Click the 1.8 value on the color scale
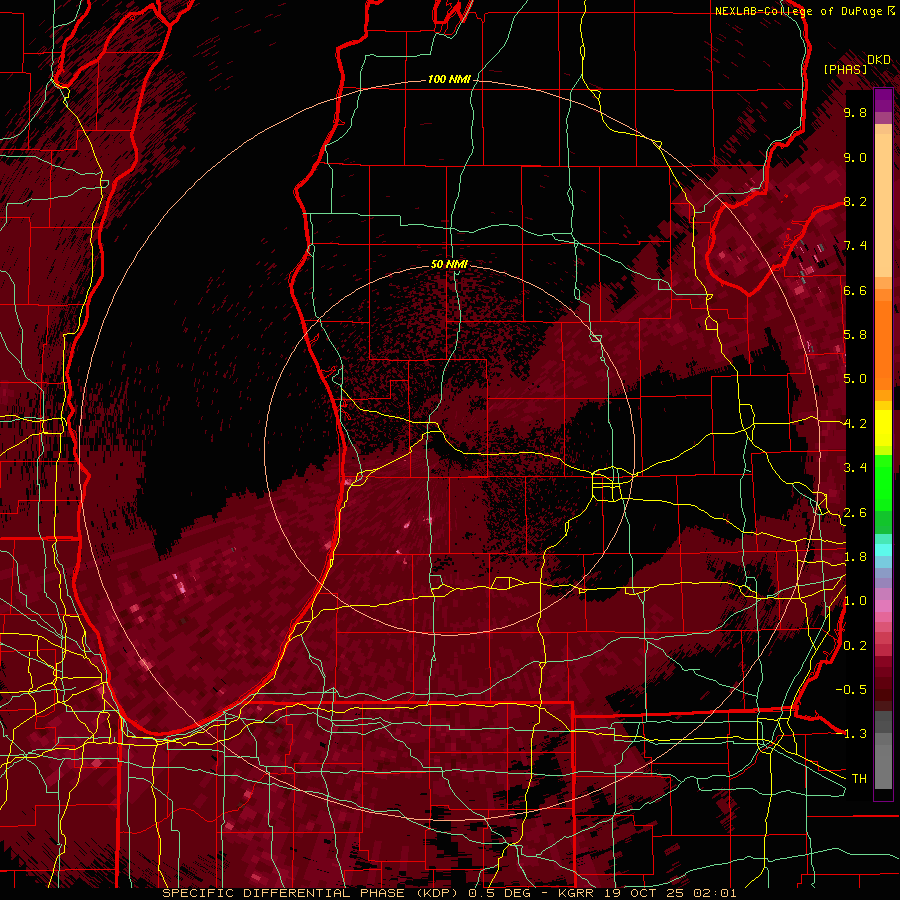900x900 pixels. click(855, 557)
